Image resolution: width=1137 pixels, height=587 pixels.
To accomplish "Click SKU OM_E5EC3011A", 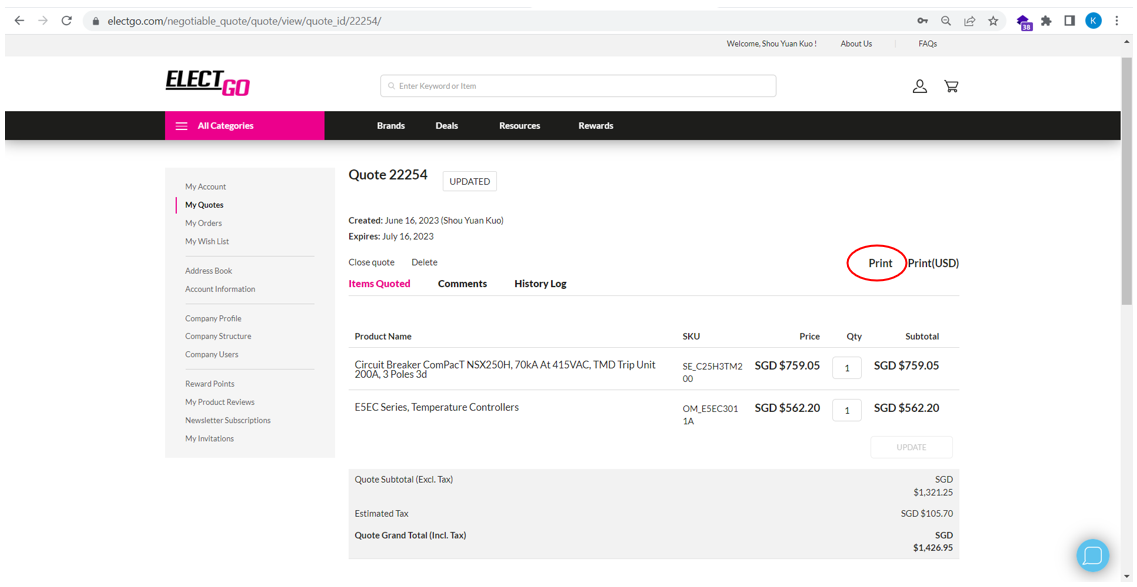I will pyautogui.click(x=710, y=415).
